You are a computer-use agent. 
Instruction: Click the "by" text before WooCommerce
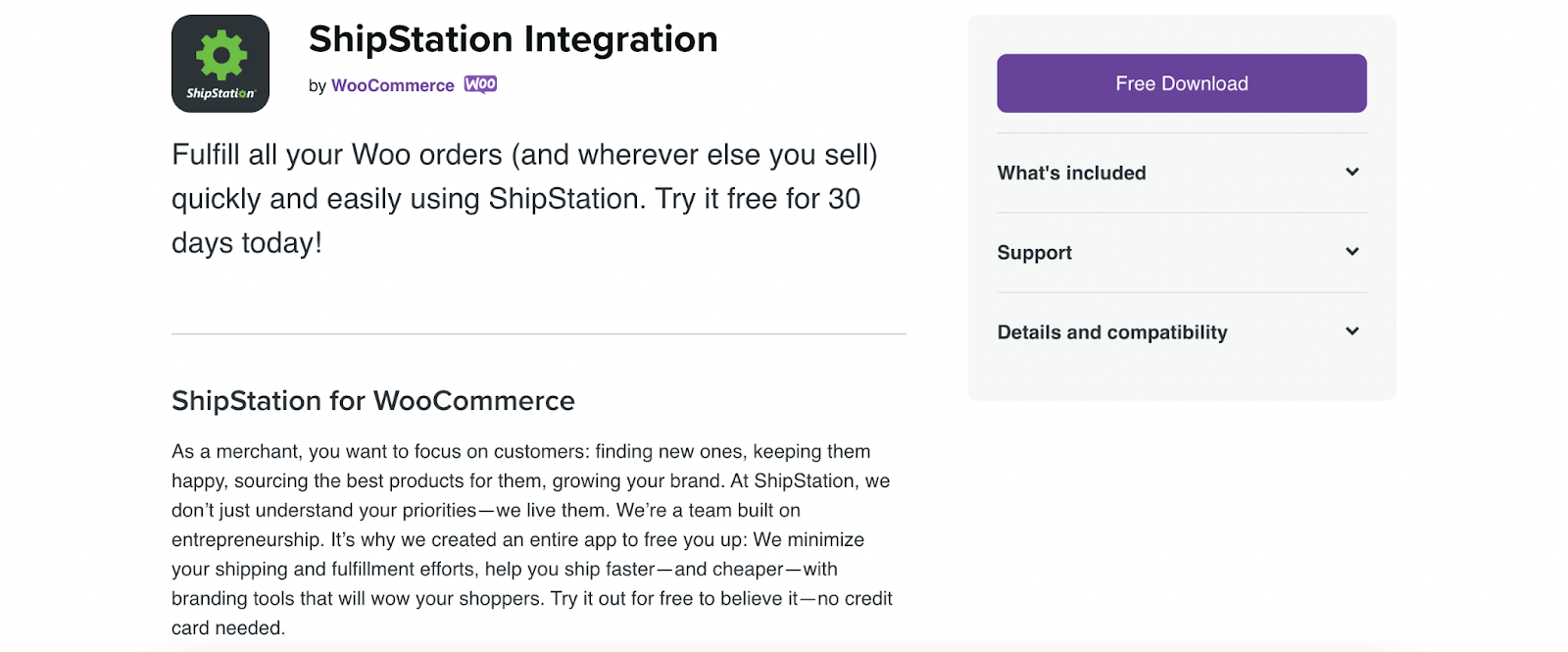pos(317,86)
